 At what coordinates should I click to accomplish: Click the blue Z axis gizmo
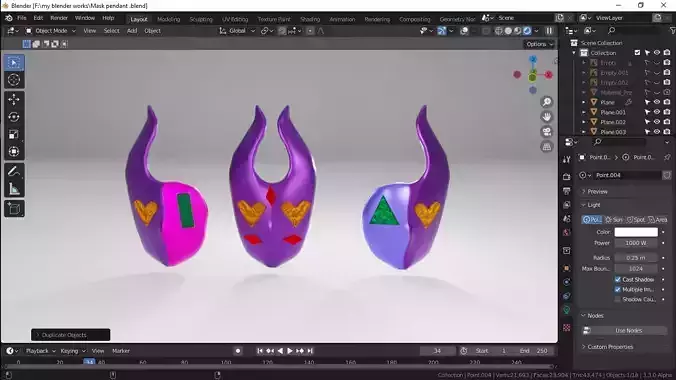coord(533,60)
